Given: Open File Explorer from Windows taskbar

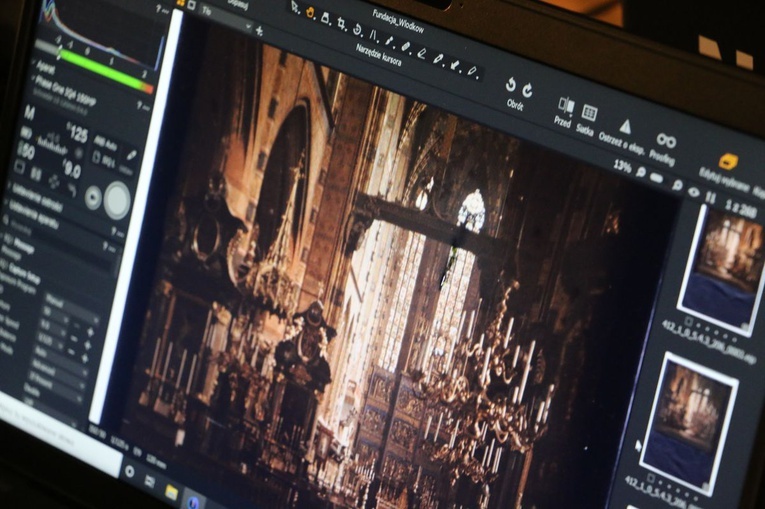Looking at the screenshot, I should click(x=171, y=492).
